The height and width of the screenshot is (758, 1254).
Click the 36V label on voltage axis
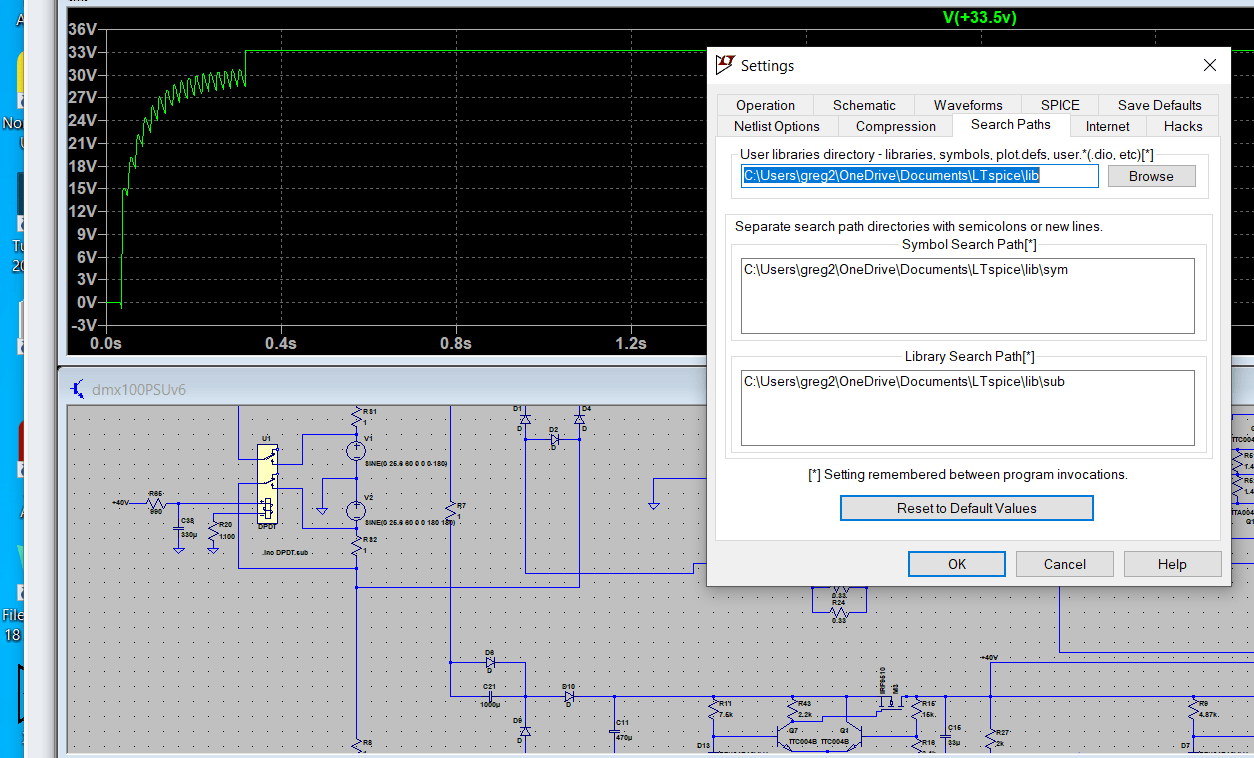pyautogui.click(x=82, y=29)
